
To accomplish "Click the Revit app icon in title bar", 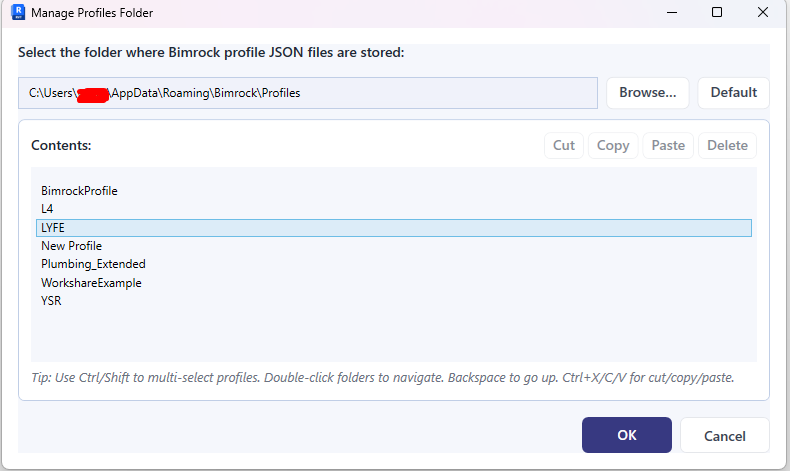I will pos(18,12).
